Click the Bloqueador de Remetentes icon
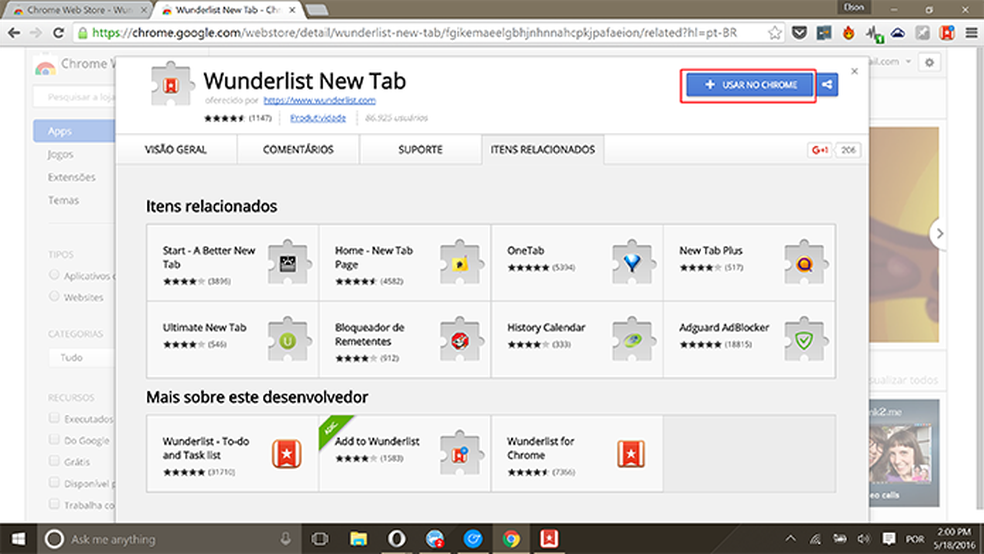 pyautogui.click(x=461, y=339)
